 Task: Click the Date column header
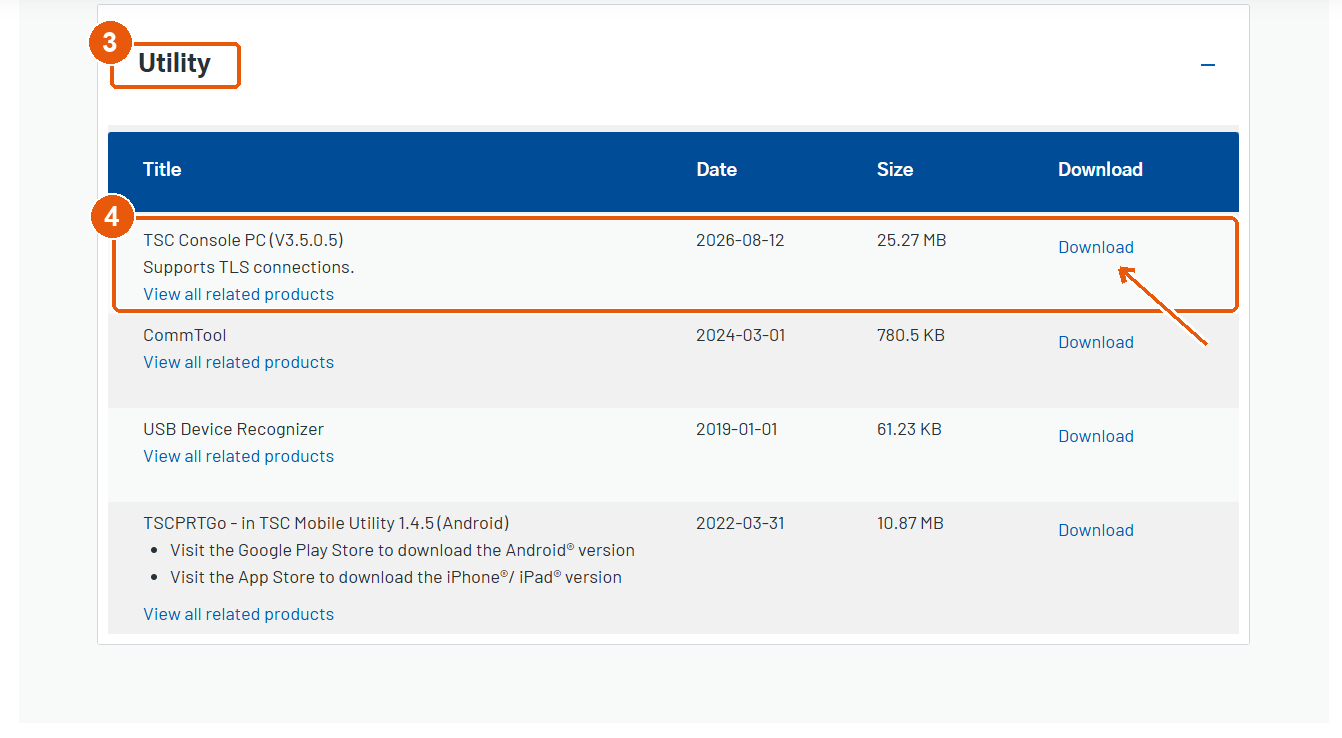[717, 169]
